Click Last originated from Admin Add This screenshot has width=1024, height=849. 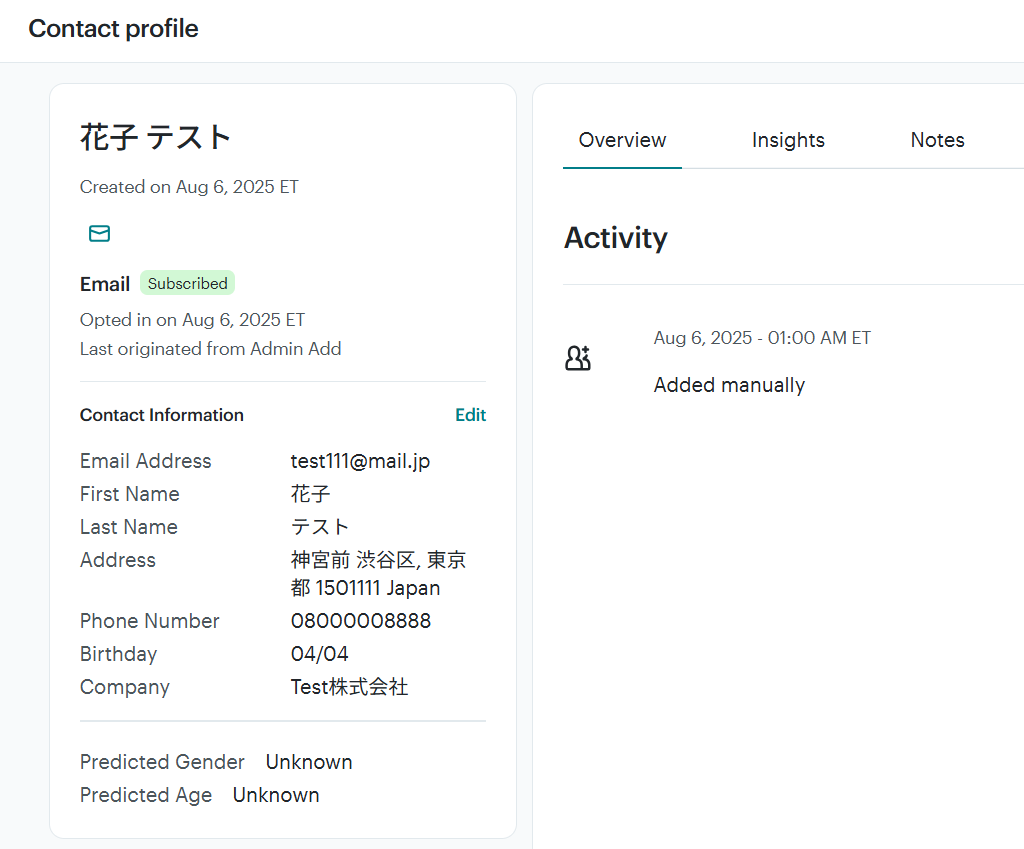coord(210,349)
